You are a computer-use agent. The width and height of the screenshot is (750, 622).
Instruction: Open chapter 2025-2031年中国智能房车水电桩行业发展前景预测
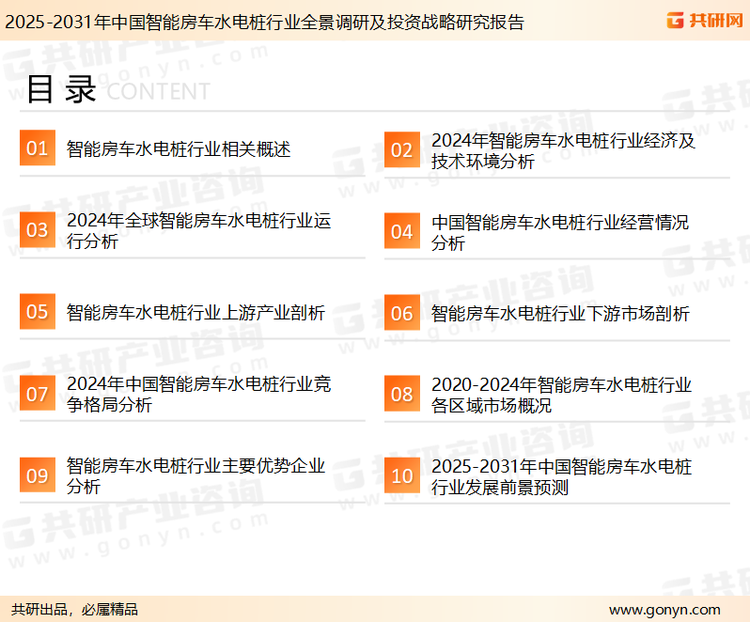561,477
